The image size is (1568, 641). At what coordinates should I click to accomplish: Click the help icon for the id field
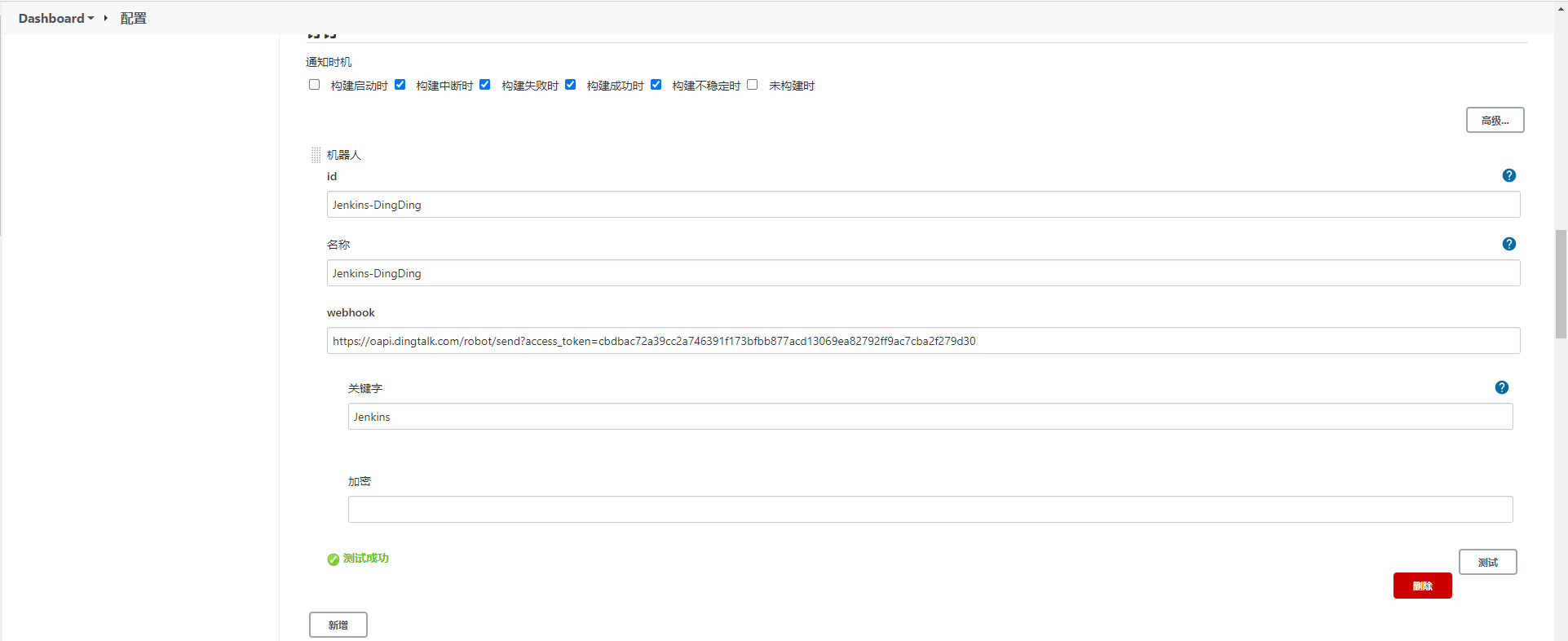(x=1508, y=175)
